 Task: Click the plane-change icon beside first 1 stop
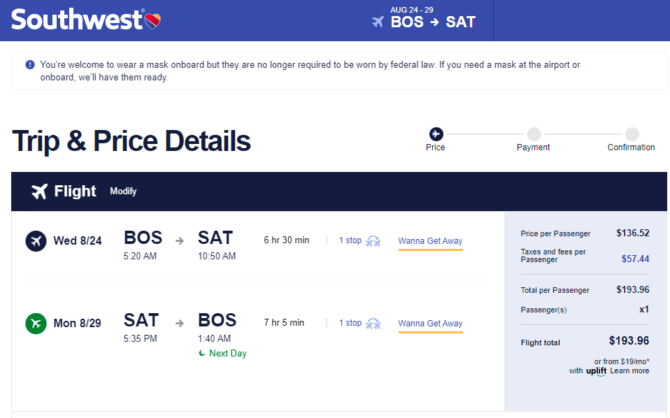point(373,241)
